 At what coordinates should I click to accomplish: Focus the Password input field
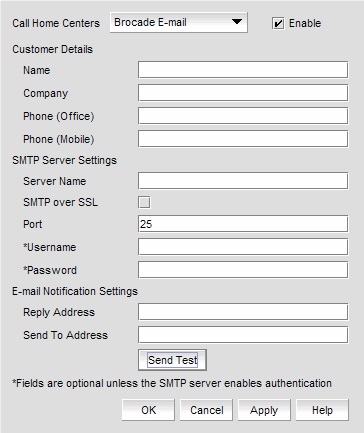pos(243,270)
